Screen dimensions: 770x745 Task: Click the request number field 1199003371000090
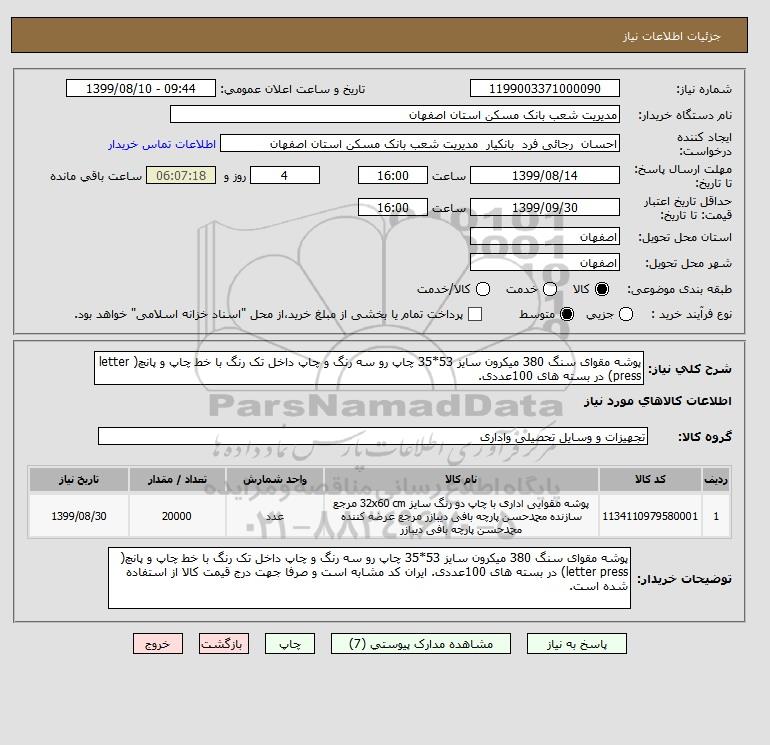[544, 88]
